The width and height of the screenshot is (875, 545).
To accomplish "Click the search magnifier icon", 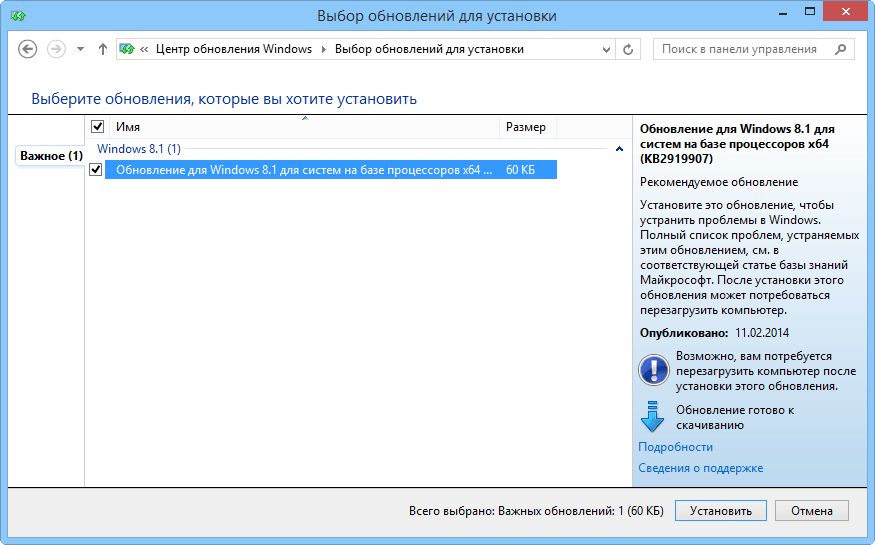I will click(840, 49).
